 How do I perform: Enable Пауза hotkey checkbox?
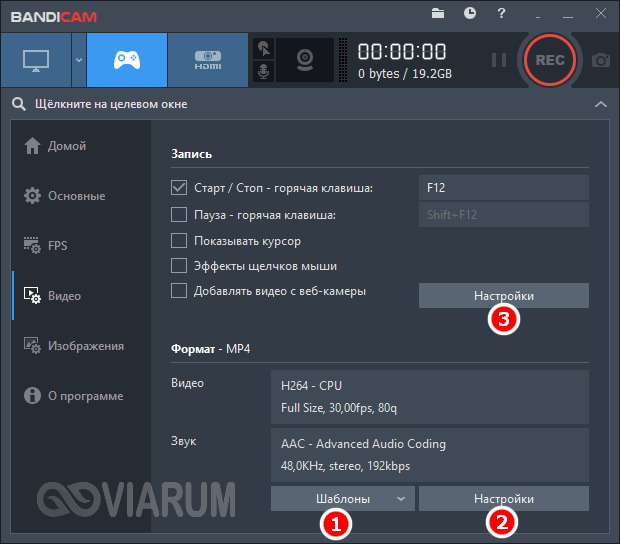point(179,215)
